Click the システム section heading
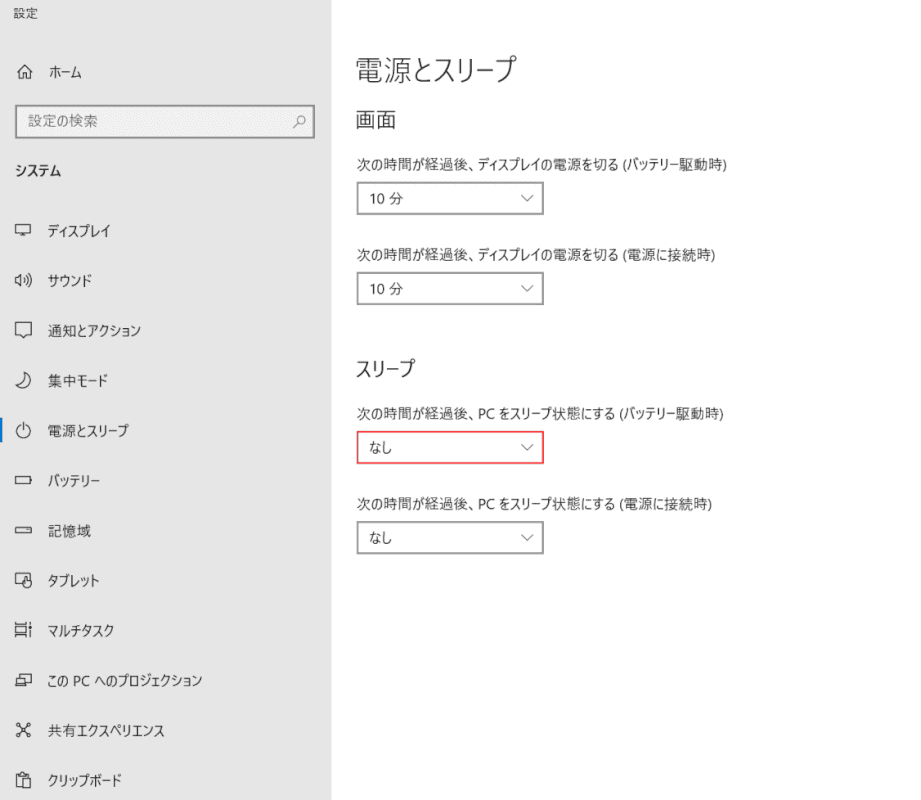This screenshot has width=921, height=800. (38, 171)
